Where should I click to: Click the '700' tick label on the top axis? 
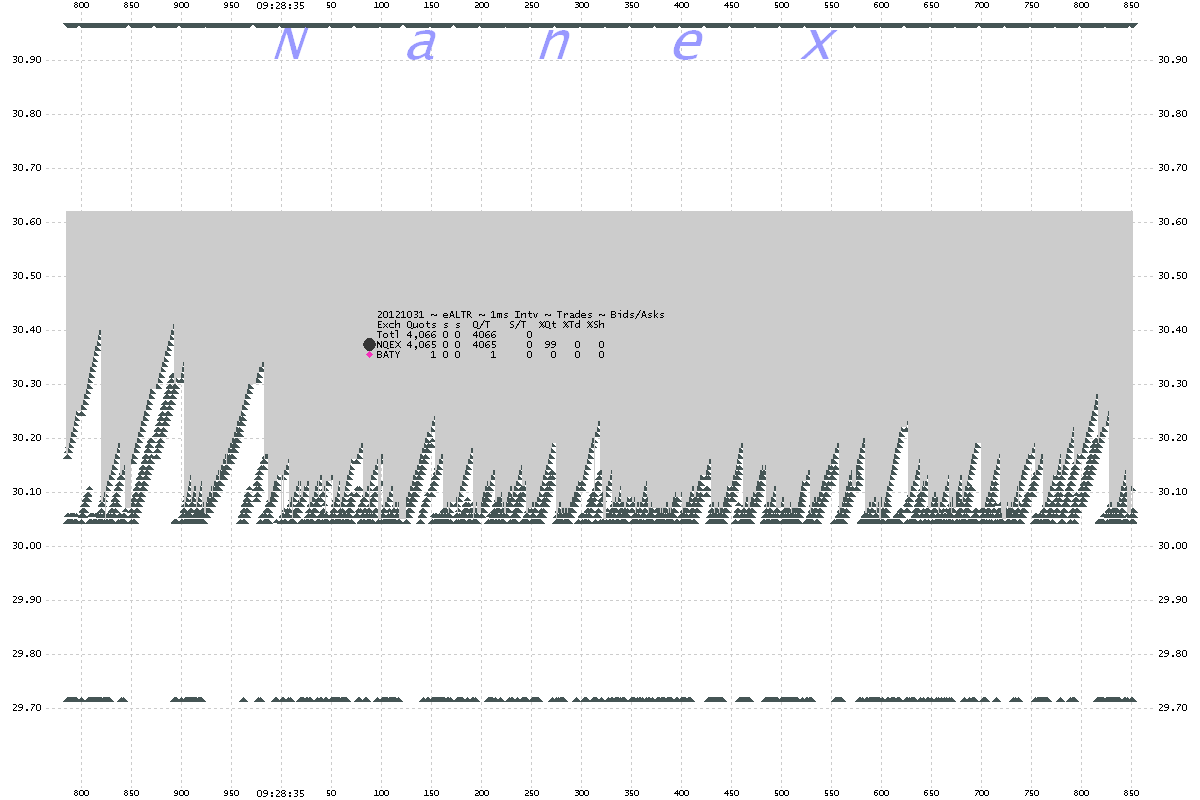[x=981, y=5]
